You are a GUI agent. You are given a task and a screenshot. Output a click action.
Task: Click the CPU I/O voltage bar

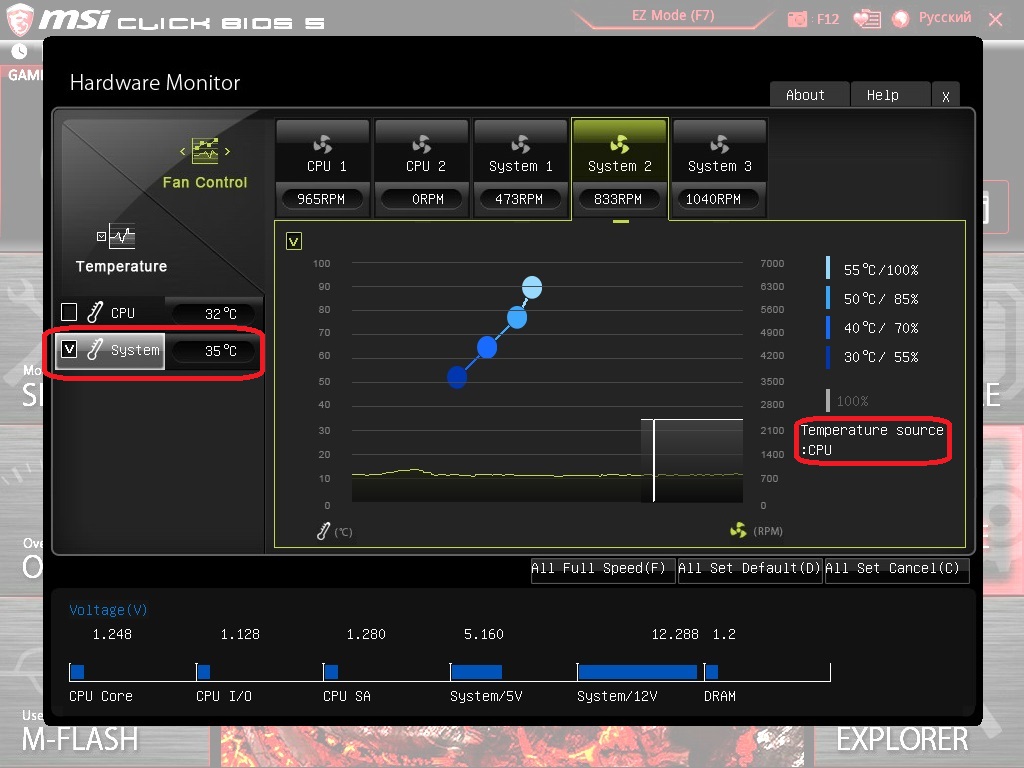204,672
